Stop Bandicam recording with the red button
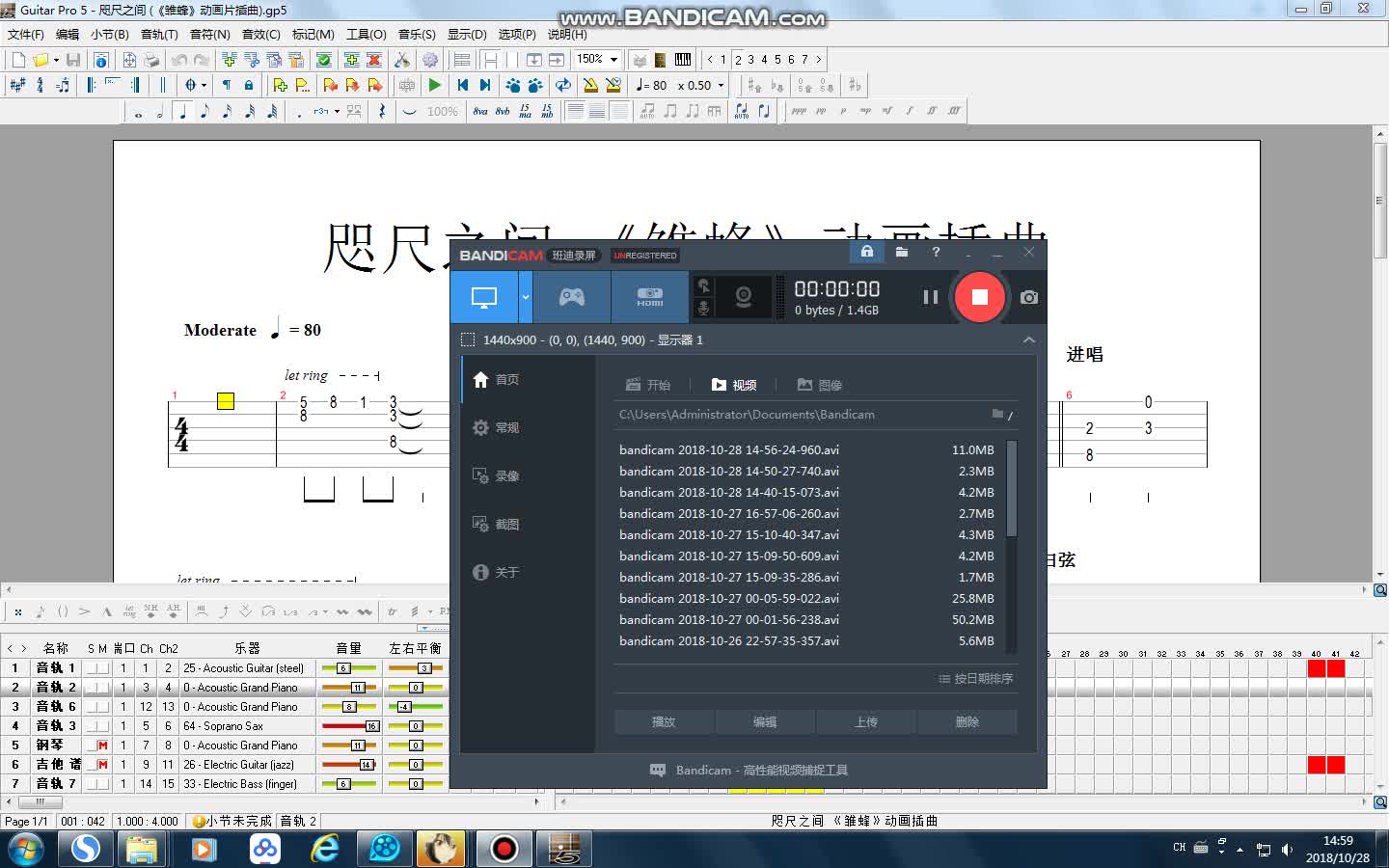The image size is (1389, 868). 979,297
